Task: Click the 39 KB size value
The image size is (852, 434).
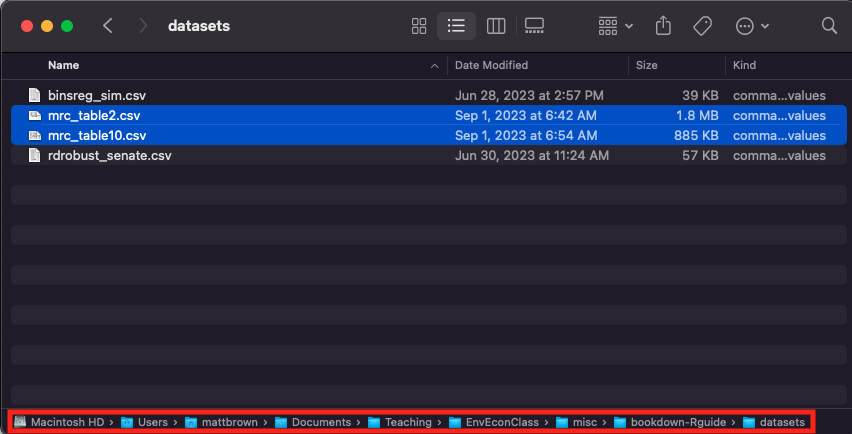Action: point(700,96)
